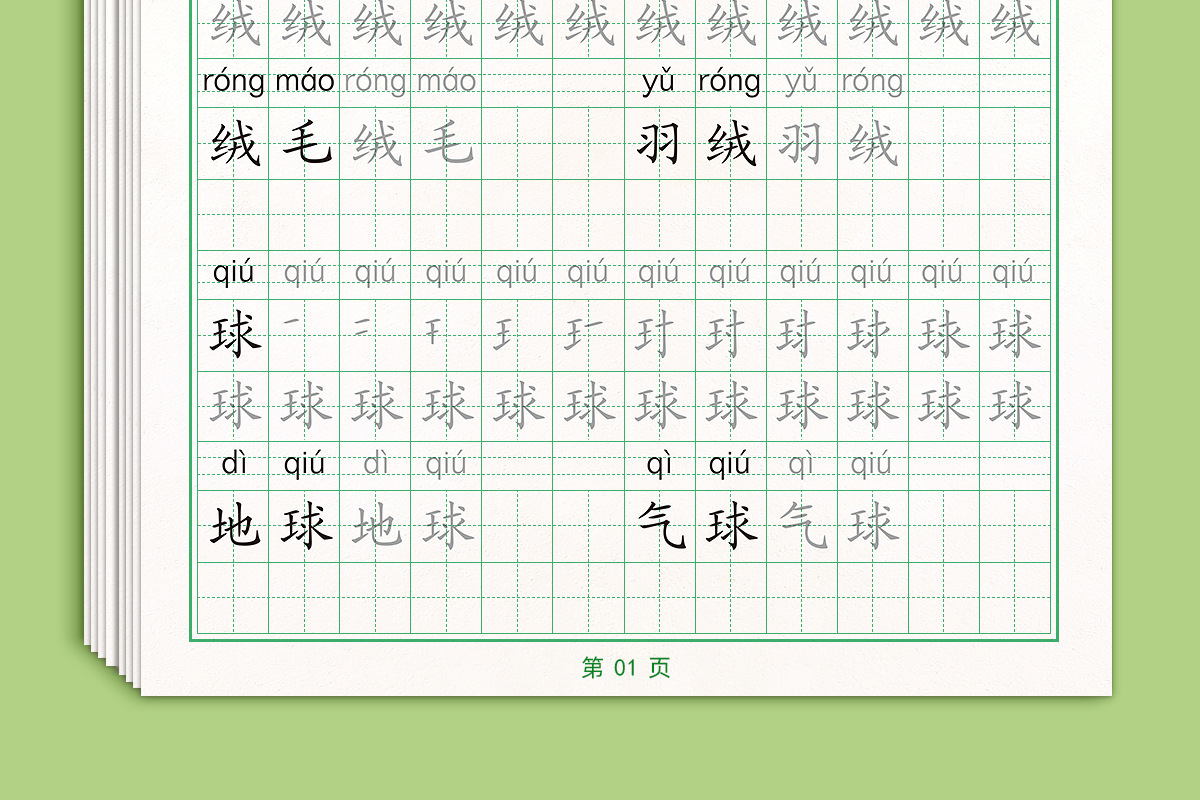Select black "qiú" beside black "qì"
The width and height of the screenshot is (1200, 800).
point(729,465)
